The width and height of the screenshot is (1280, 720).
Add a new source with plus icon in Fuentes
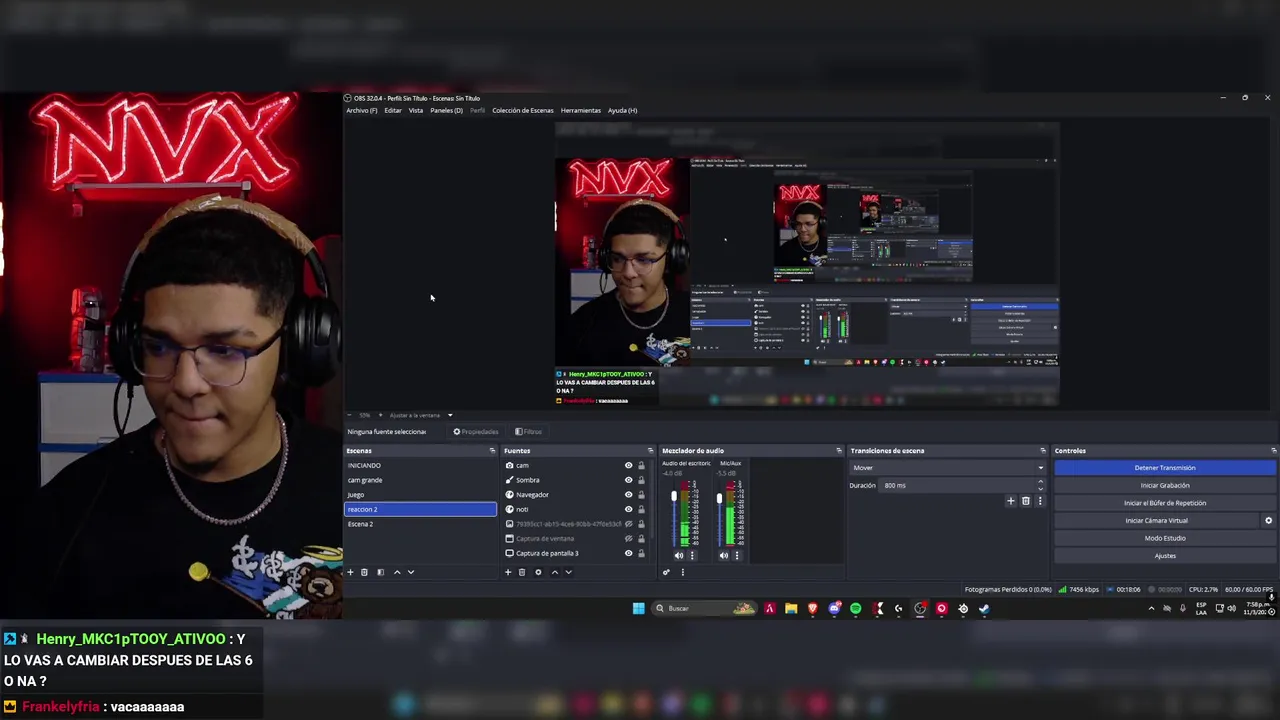pyautogui.click(x=508, y=572)
